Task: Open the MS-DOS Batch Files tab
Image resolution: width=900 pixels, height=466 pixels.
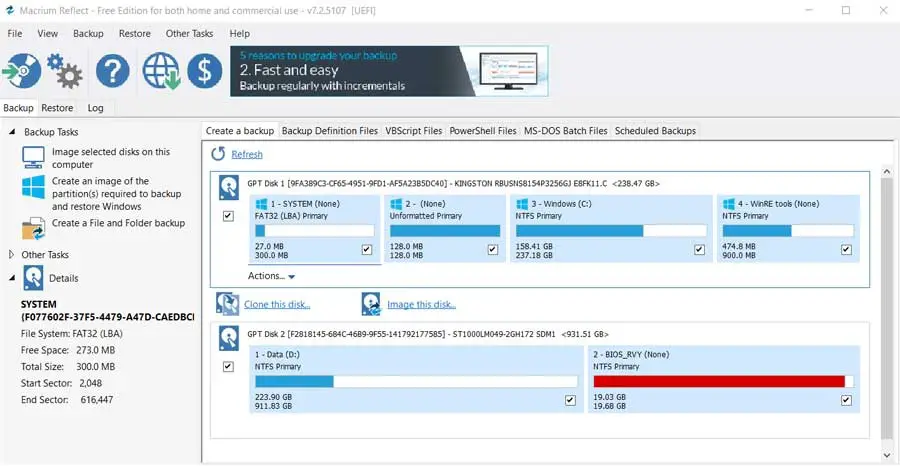Action: pos(565,131)
